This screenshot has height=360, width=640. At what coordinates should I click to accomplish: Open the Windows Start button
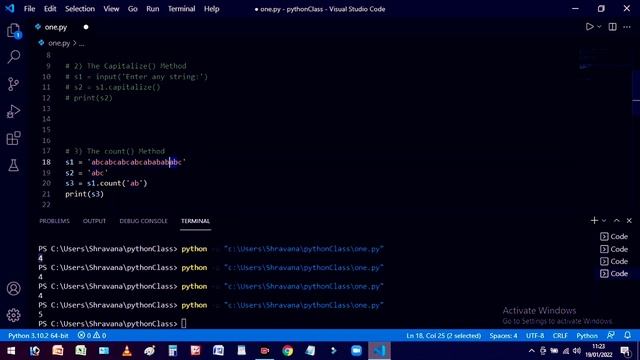[11, 351]
